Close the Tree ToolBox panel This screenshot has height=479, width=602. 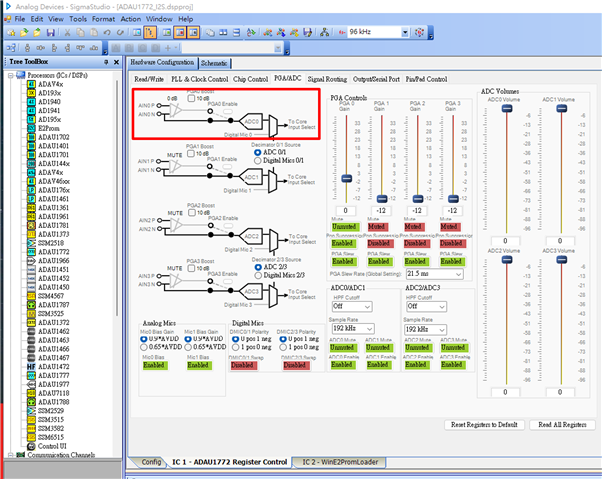coord(116,62)
